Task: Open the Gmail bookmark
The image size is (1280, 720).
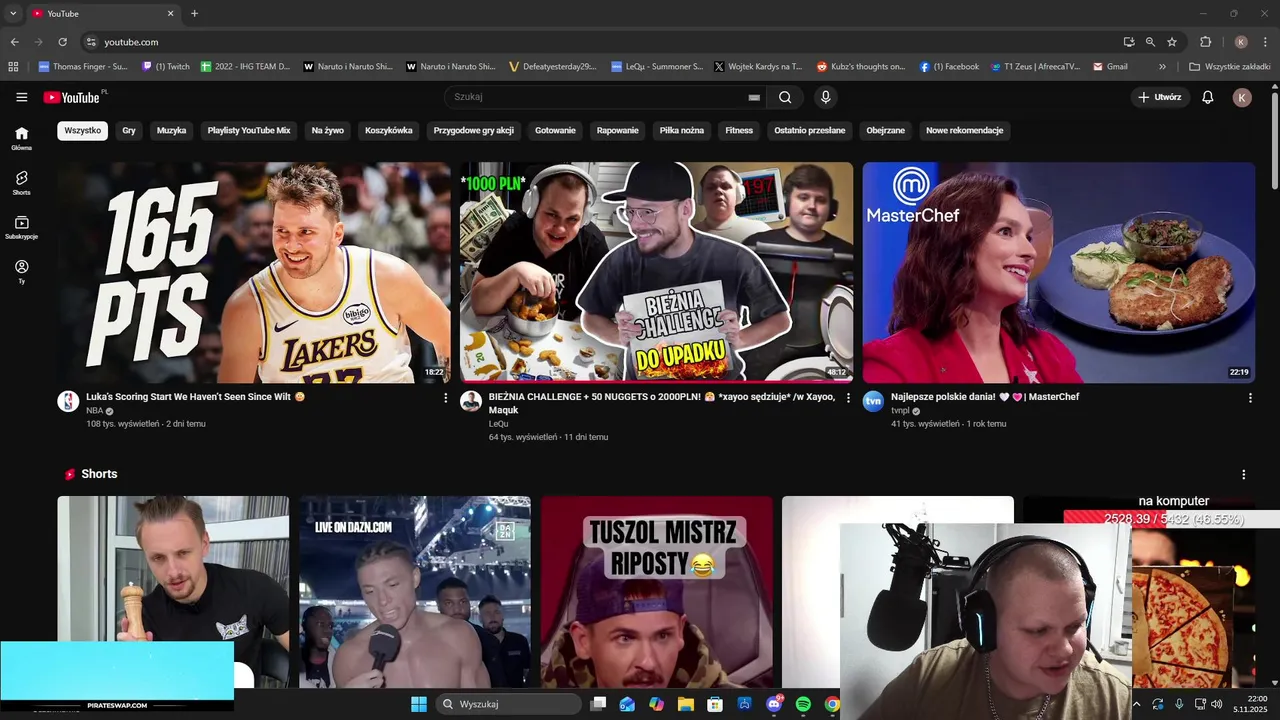Action: coord(1111,67)
